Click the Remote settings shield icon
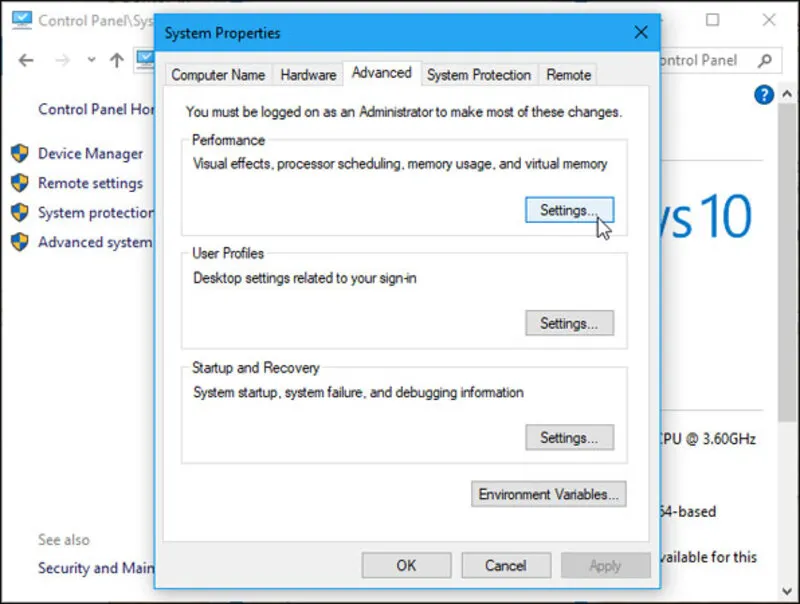This screenshot has height=604, width=800. [x=22, y=184]
